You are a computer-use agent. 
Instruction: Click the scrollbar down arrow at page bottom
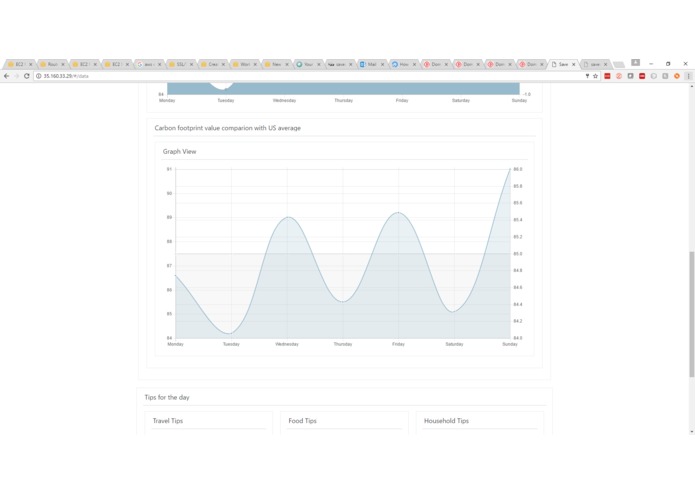tap(691, 431)
